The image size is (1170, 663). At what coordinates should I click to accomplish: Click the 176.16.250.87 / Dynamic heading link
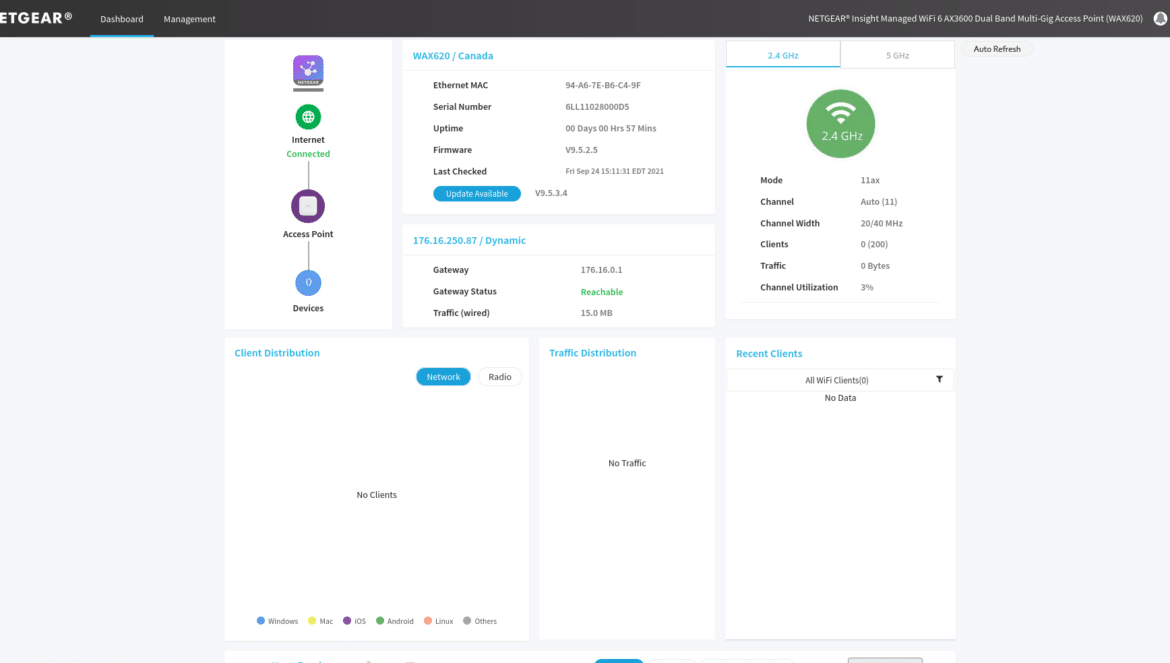(x=469, y=240)
